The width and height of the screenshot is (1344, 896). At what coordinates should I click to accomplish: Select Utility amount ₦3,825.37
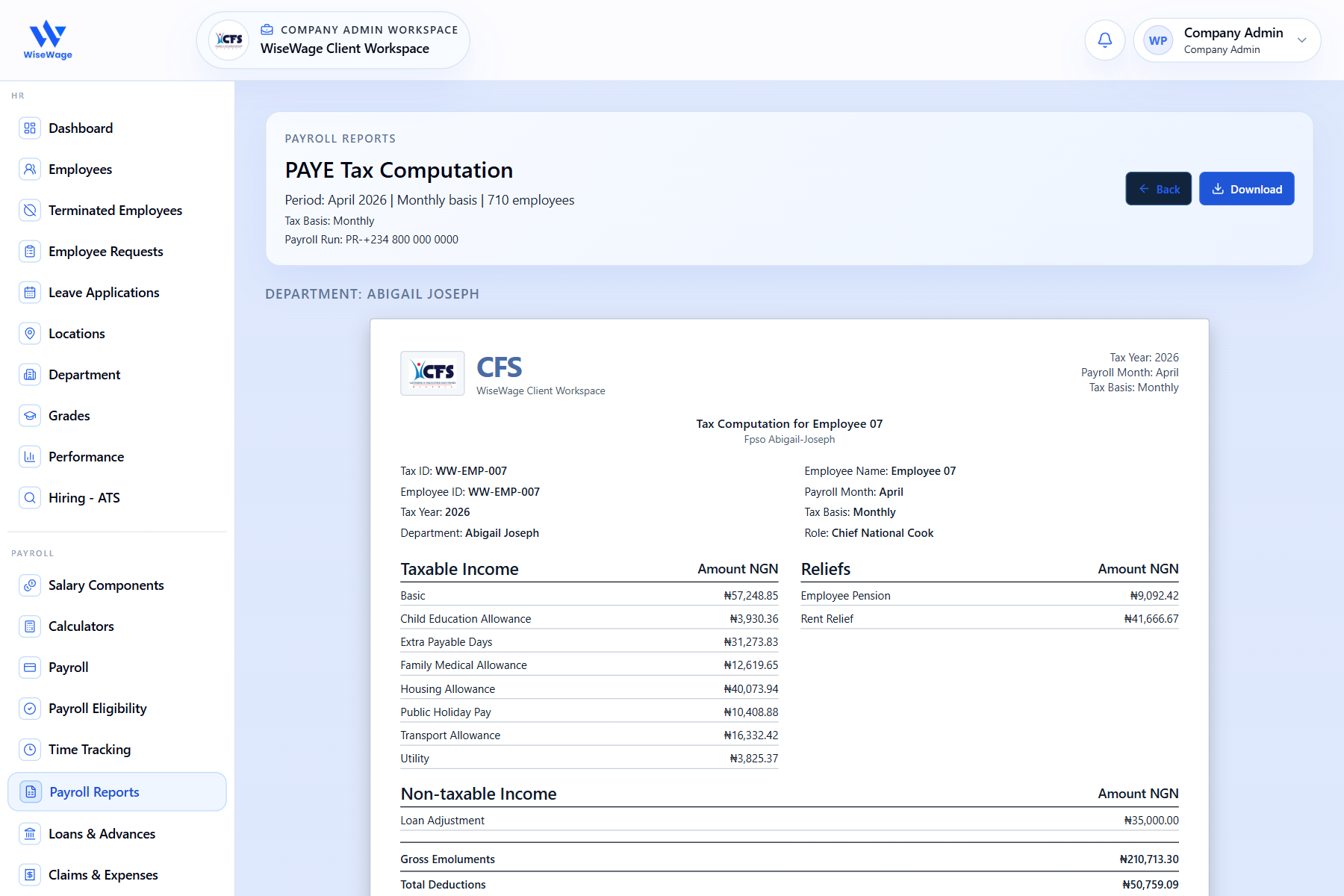[x=753, y=759]
